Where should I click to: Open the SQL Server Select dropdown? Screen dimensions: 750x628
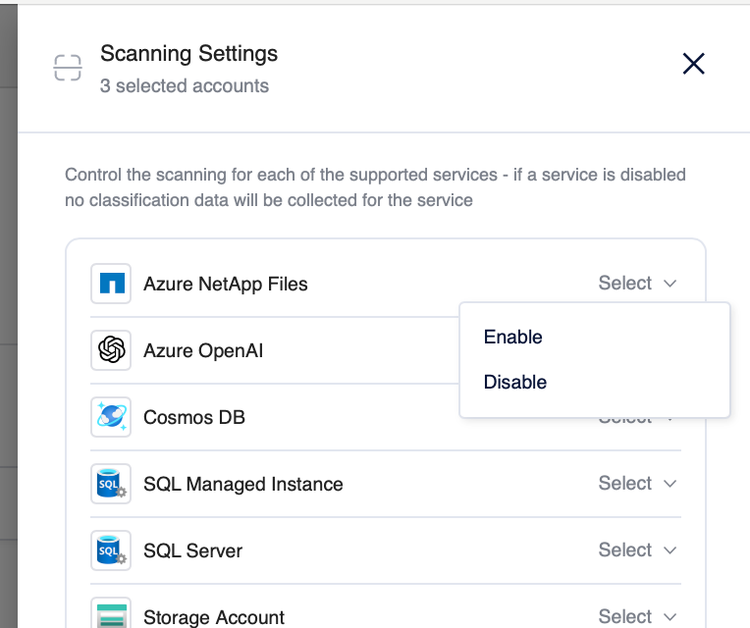pyautogui.click(x=638, y=550)
